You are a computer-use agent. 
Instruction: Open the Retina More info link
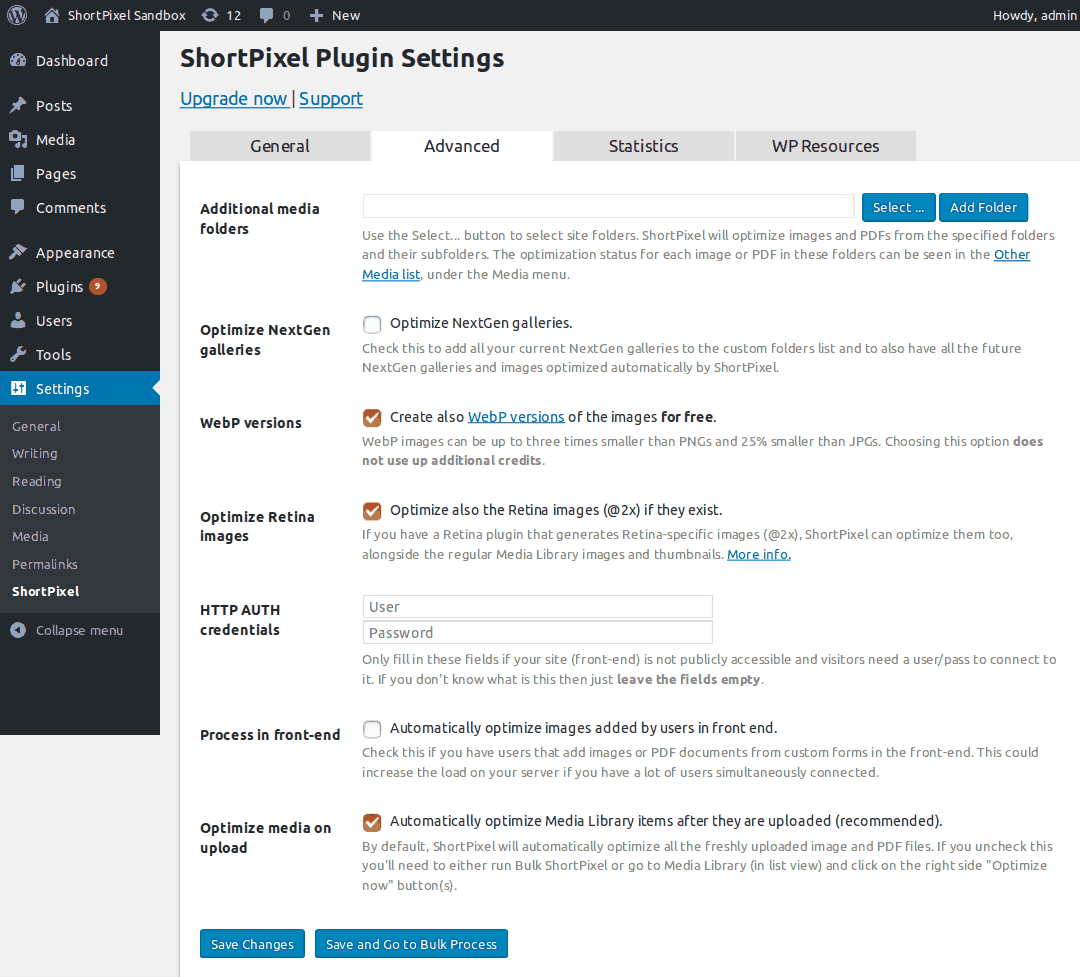(759, 554)
